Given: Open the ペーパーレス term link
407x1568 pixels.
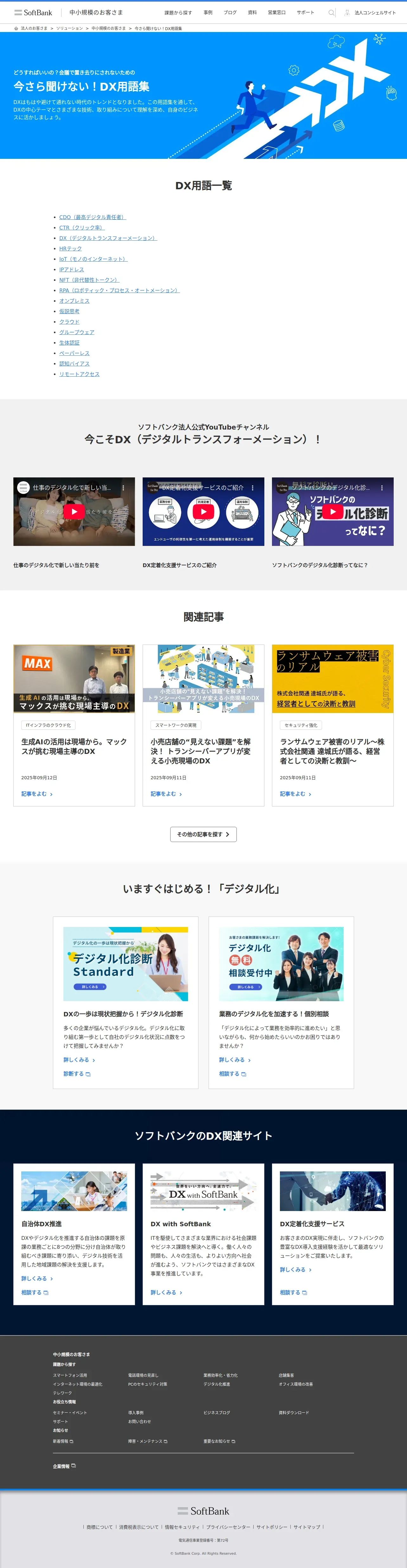Looking at the screenshot, I should (x=74, y=353).
